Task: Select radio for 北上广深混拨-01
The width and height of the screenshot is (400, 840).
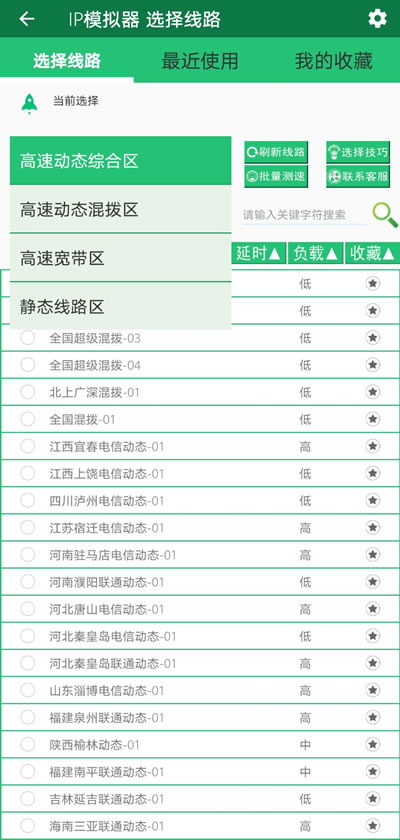Action: point(27,392)
